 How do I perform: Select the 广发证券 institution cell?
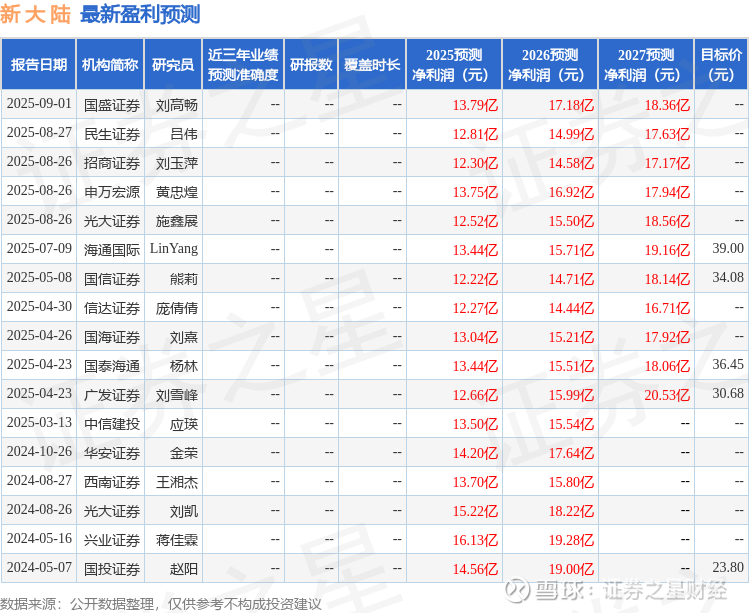click(110, 394)
